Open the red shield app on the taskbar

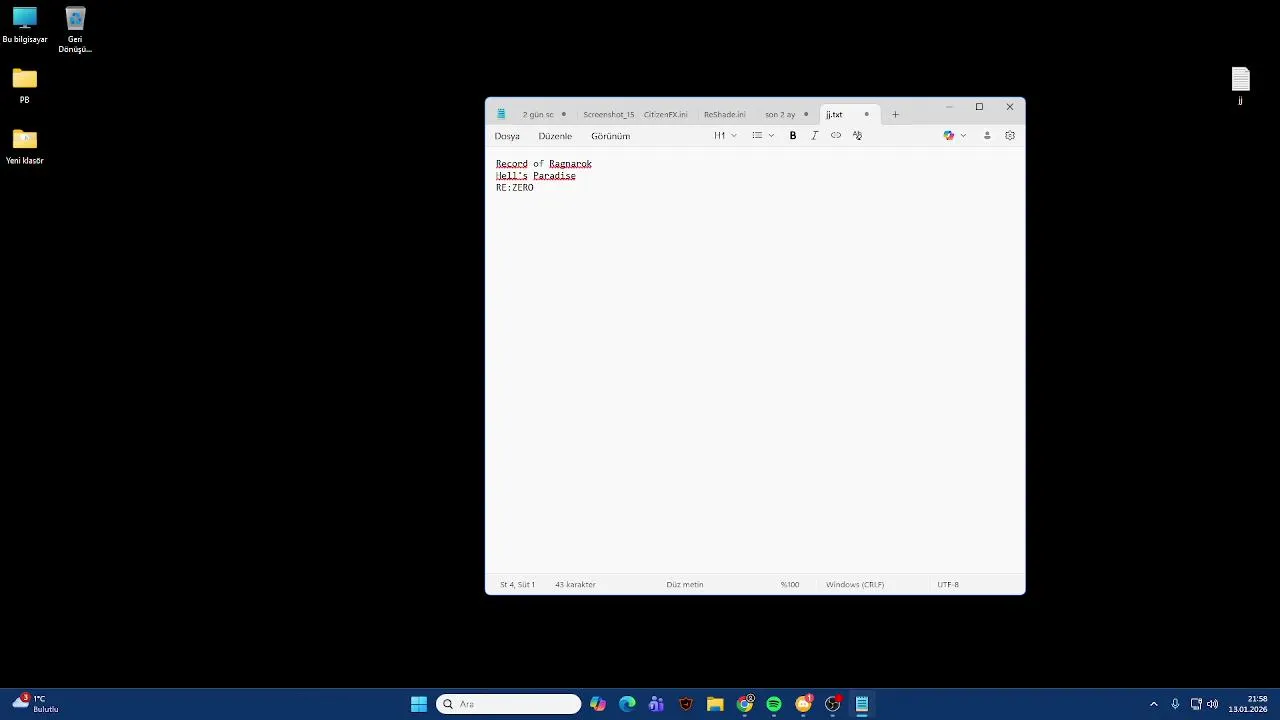[686, 704]
